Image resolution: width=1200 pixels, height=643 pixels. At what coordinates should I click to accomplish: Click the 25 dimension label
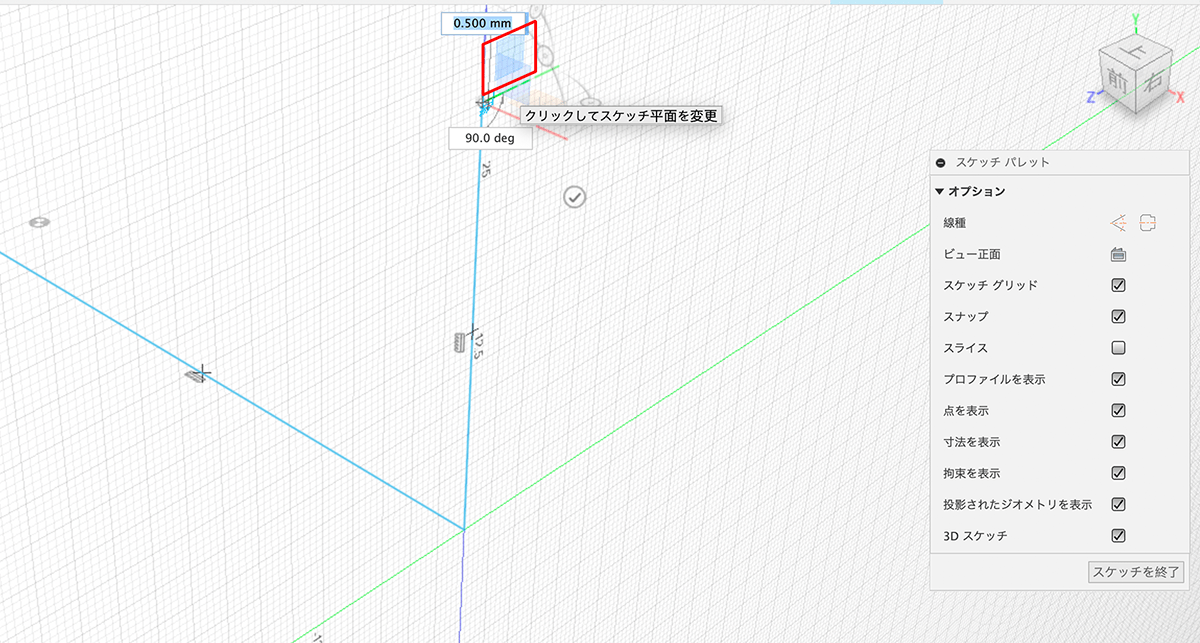[x=485, y=169]
